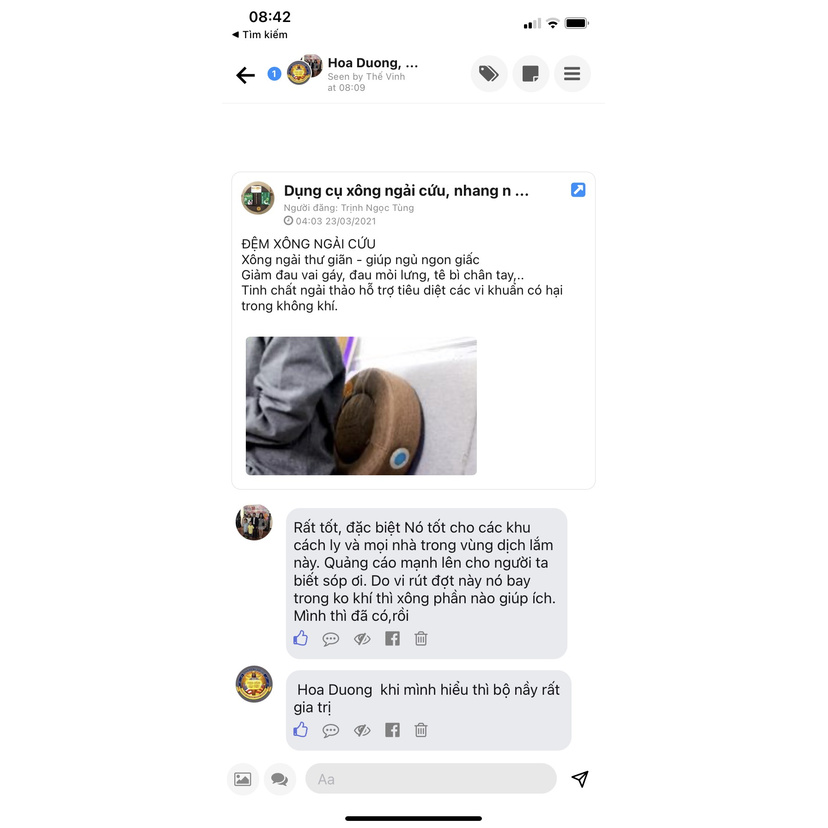Open the note icon in the header
The width and height of the screenshot is (828, 828).
click(x=530, y=74)
